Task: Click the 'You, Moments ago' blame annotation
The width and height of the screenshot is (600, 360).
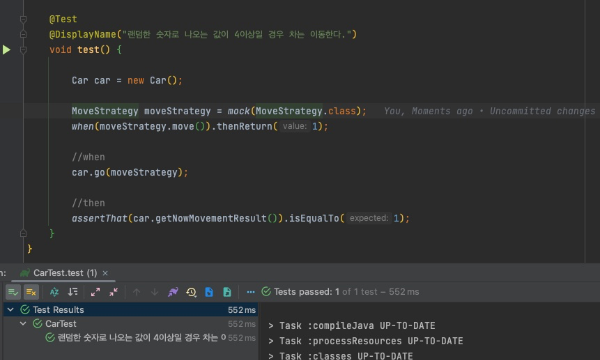Action: click(x=428, y=111)
